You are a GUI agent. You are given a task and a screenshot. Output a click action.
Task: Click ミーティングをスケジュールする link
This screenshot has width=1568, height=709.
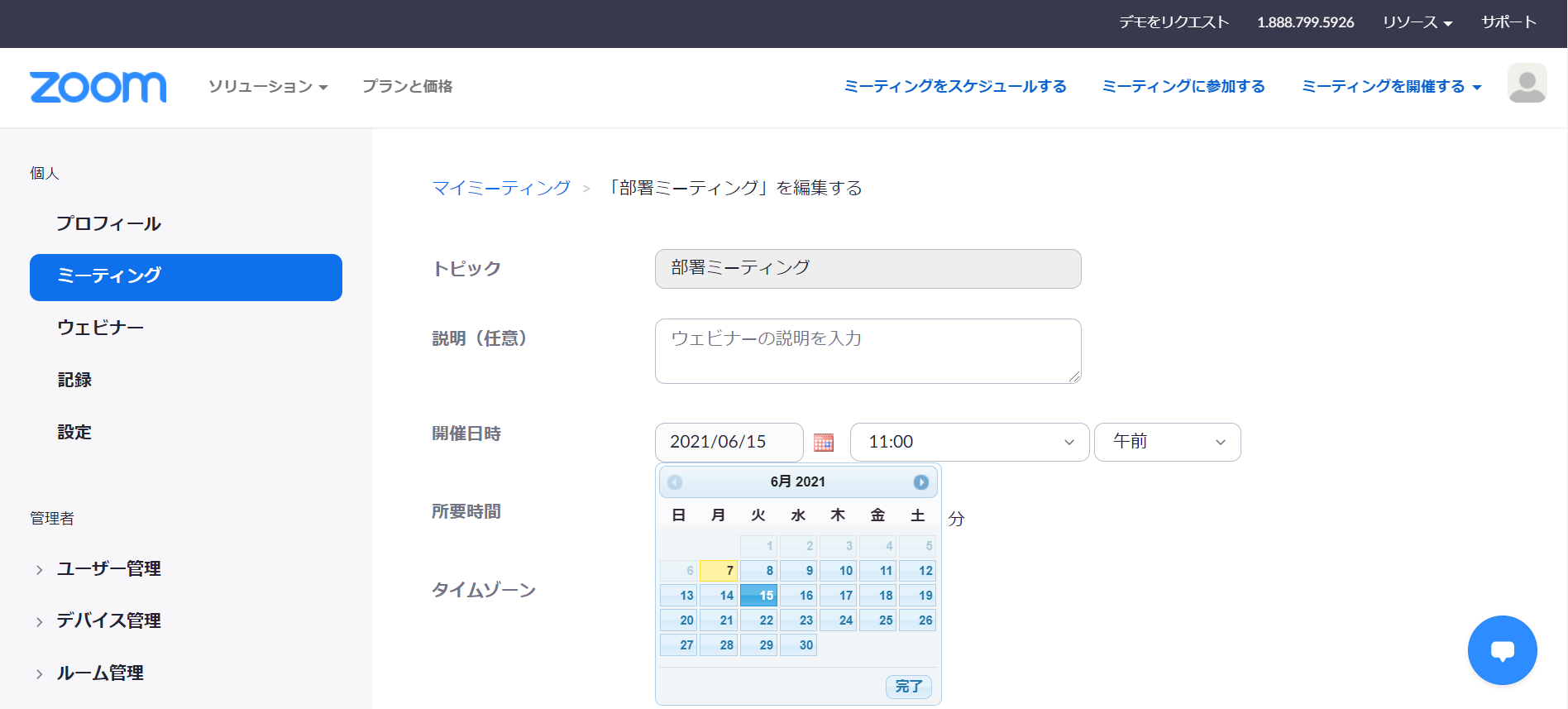(x=955, y=87)
